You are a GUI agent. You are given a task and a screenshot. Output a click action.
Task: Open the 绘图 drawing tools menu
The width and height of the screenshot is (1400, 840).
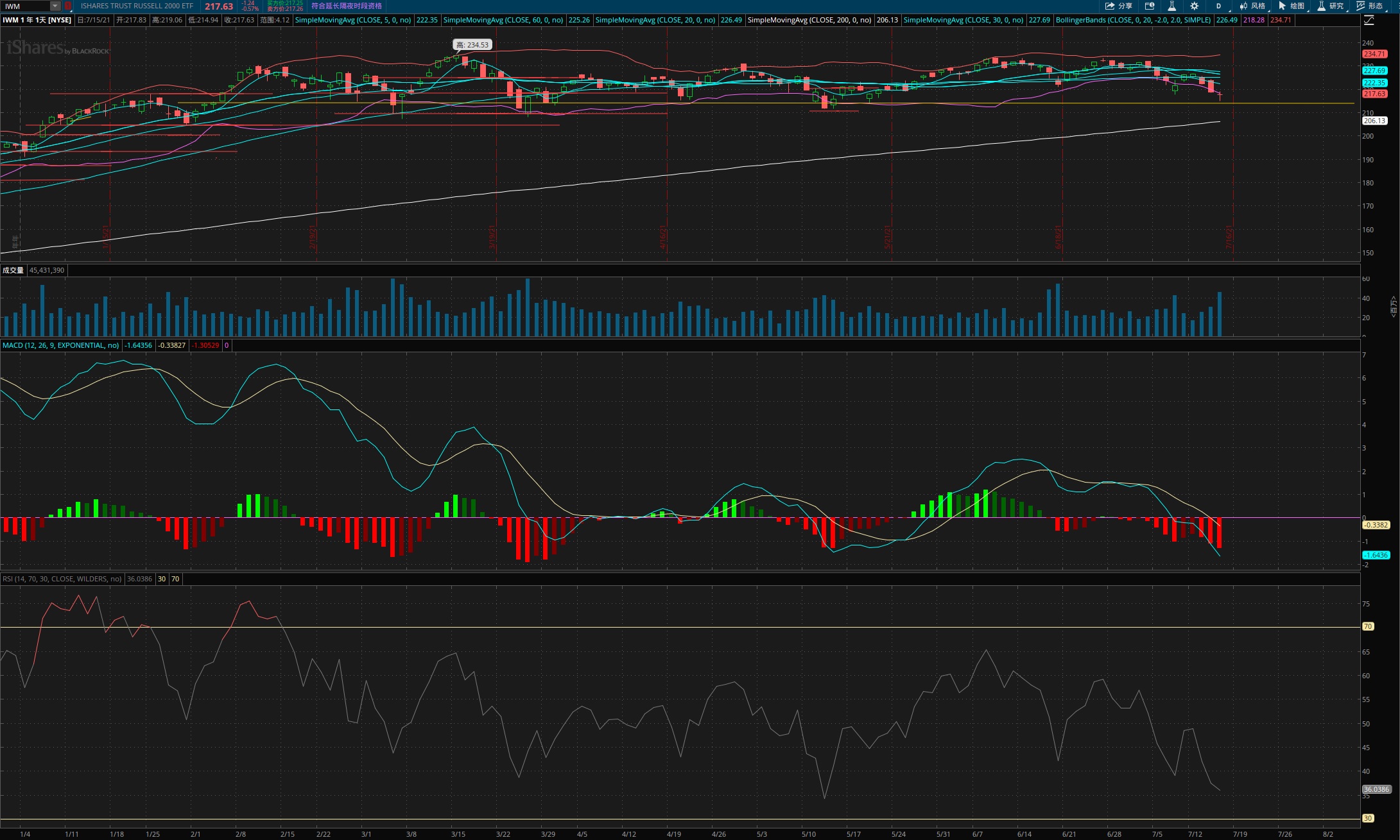coord(1292,6)
